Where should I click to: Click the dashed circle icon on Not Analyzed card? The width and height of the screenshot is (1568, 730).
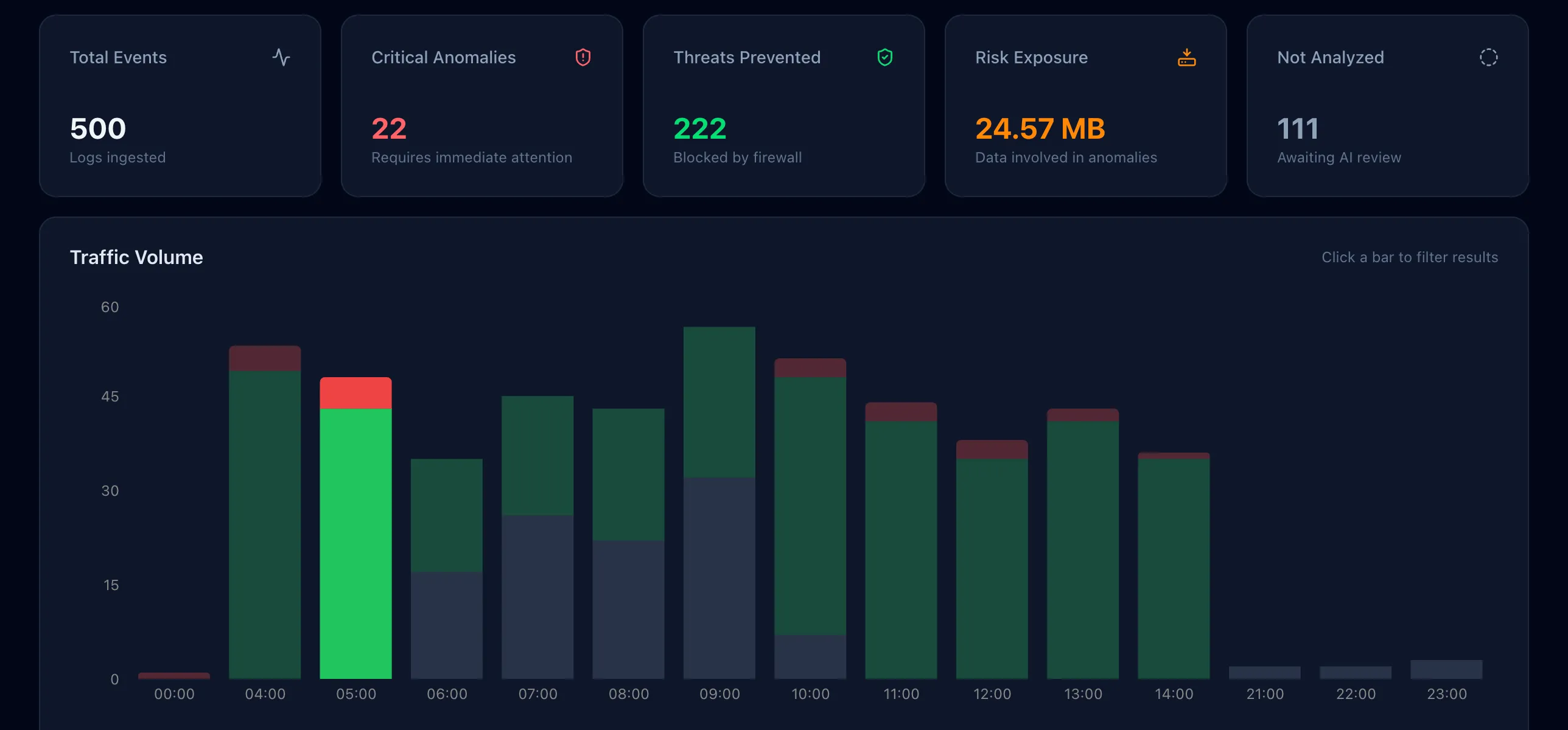pos(1488,57)
